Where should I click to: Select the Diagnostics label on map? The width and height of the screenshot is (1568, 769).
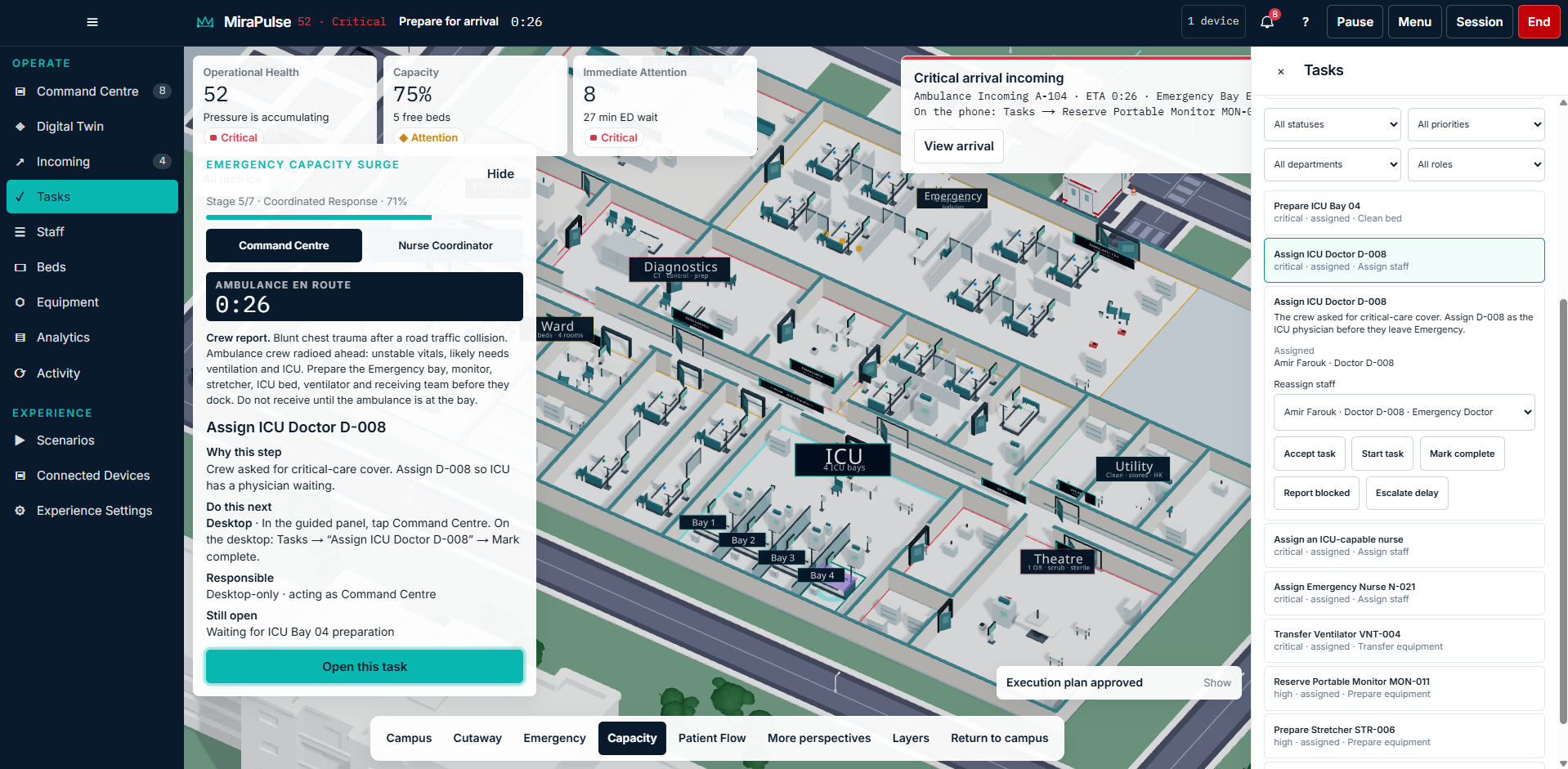pyautogui.click(x=680, y=269)
